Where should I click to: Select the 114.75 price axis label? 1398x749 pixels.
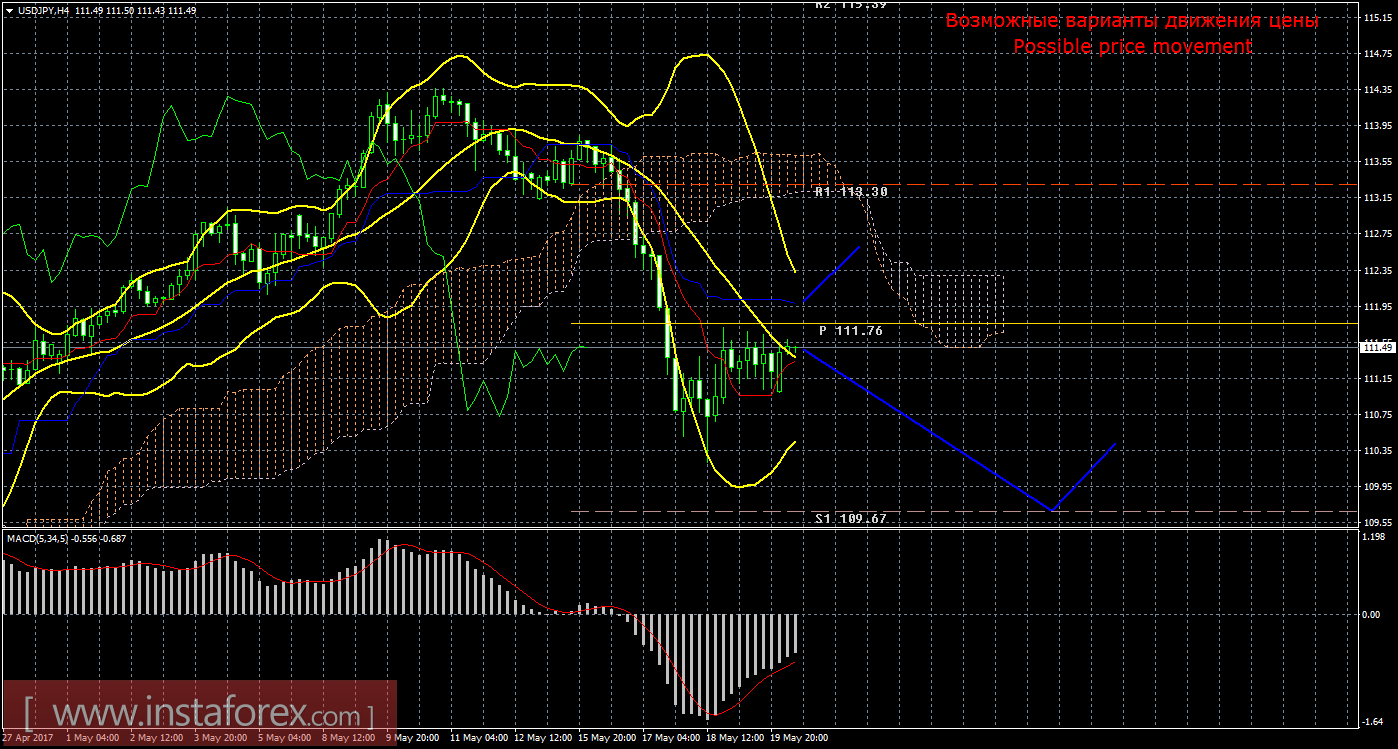[1378, 54]
